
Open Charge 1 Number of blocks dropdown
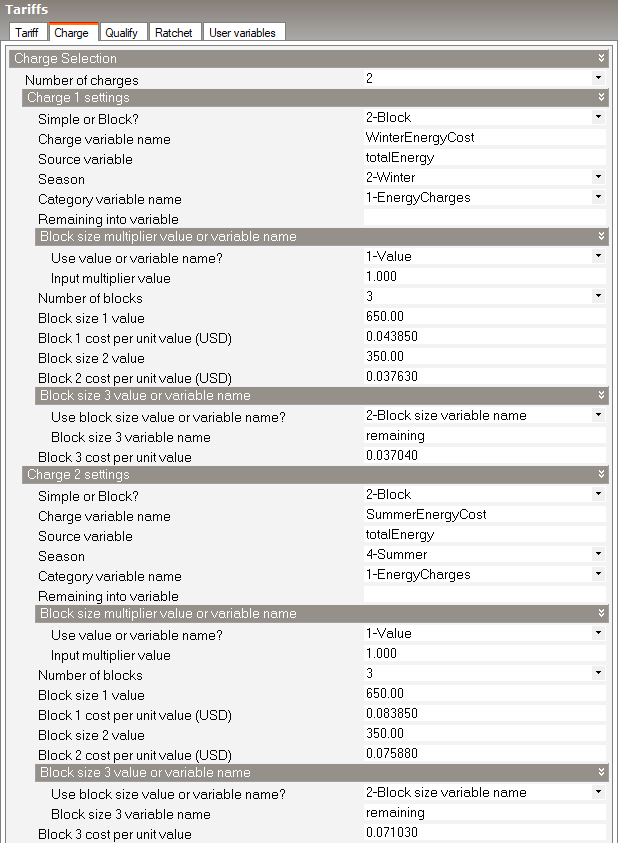point(598,296)
